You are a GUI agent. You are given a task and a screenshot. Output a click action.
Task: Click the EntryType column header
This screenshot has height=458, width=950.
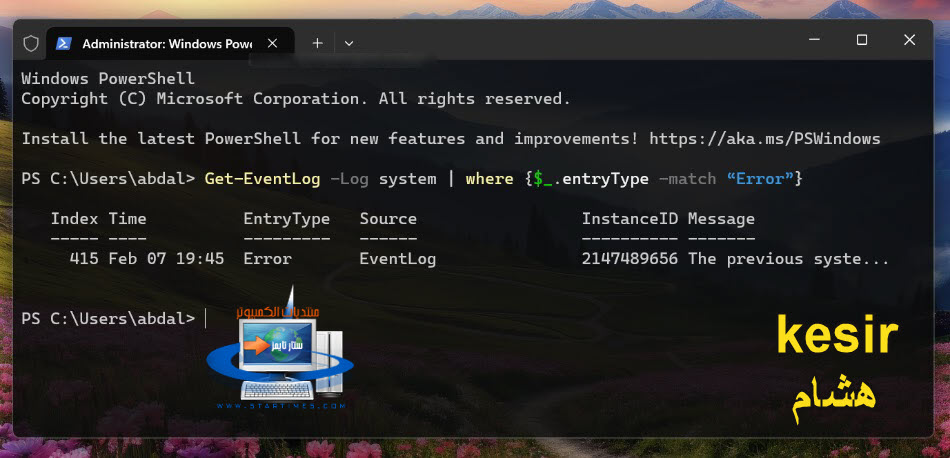coord(287,219)
